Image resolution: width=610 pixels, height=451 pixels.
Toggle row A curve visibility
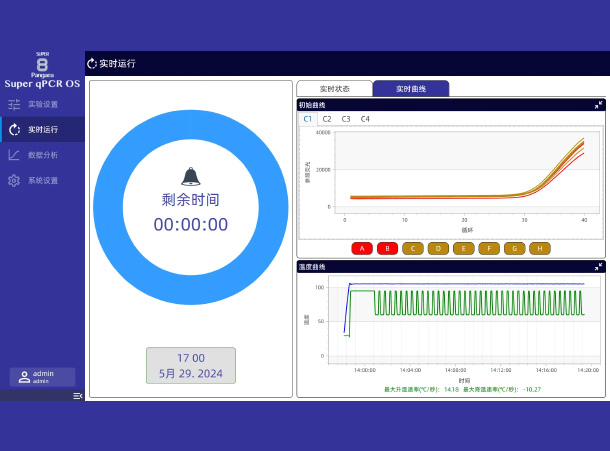362,248
